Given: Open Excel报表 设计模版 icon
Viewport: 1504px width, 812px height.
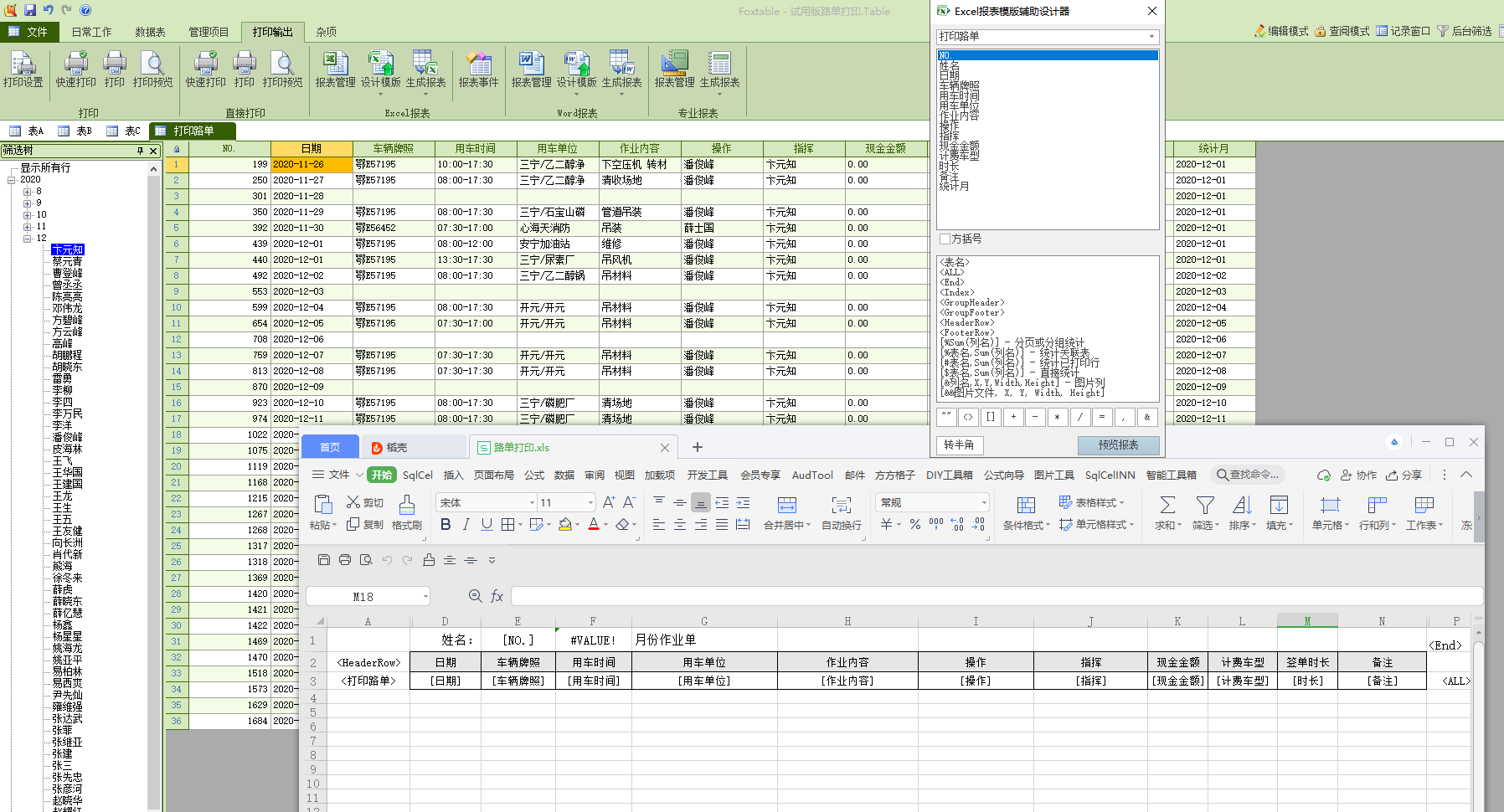Looking at the screenshot, I should coord(381,69).
